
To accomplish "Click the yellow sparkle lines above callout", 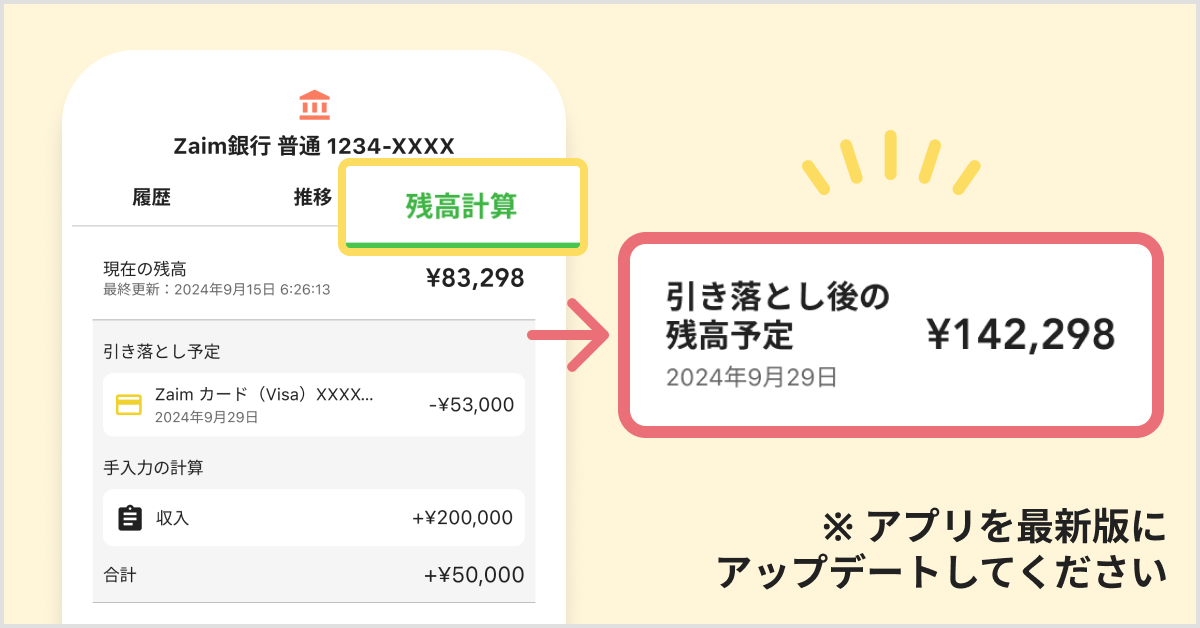I will (x=890, y=161).
